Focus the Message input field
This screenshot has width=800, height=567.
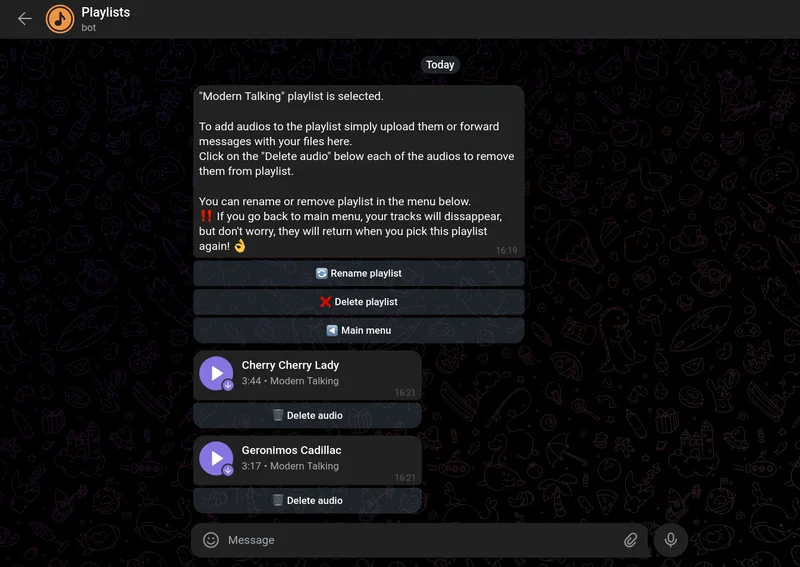click(x=421, y=540)
